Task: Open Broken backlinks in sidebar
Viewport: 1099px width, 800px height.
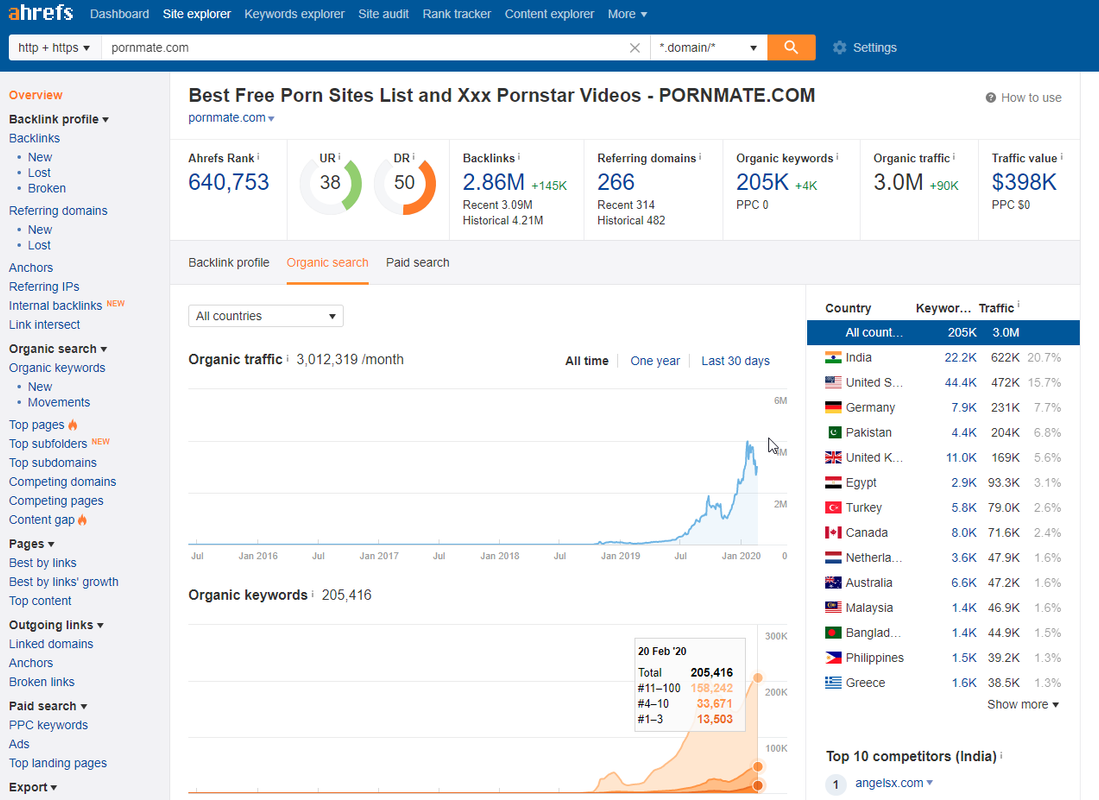Action: [47, 189]
